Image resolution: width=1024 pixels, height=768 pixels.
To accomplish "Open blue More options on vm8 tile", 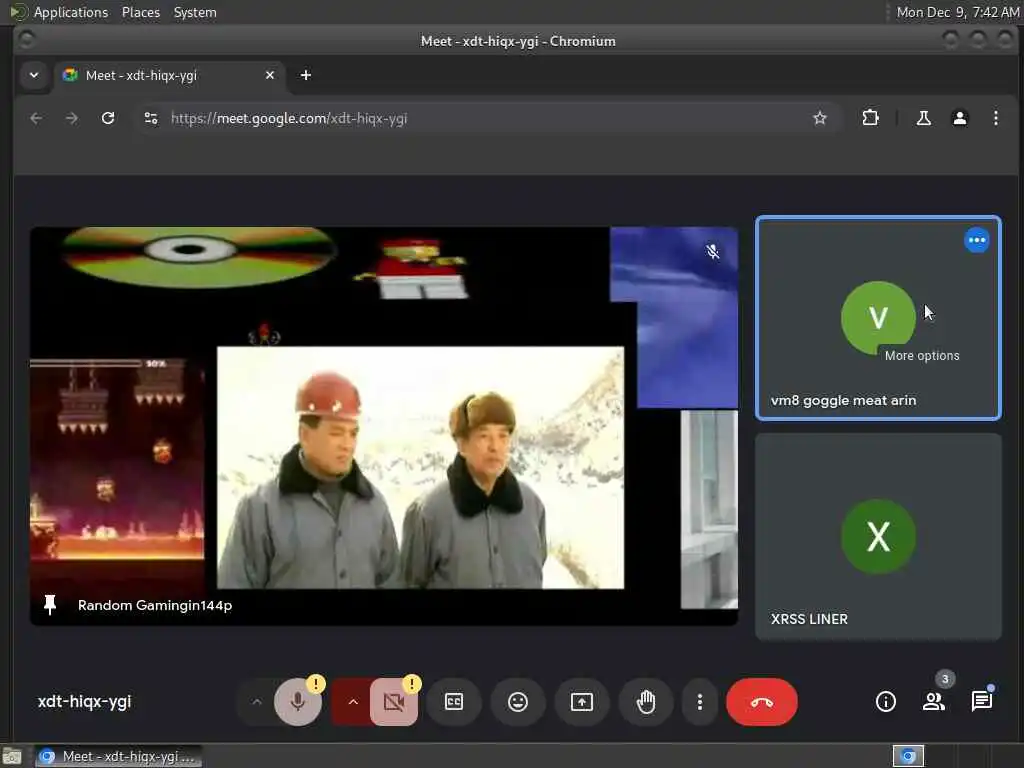I will pyautogui.click(x=977, y=240).
